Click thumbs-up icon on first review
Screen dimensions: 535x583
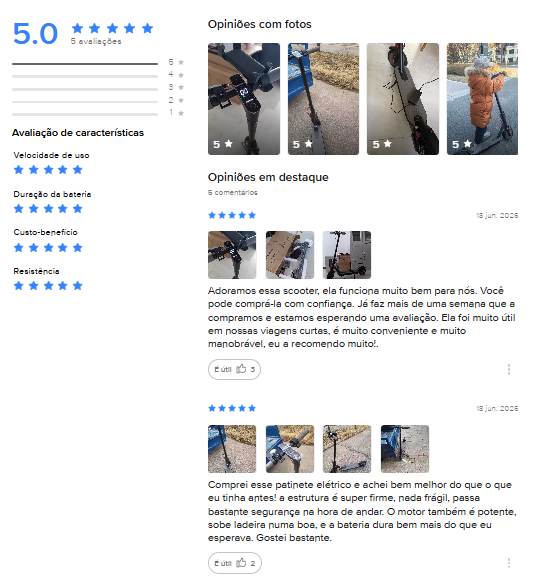pos(241,369)
